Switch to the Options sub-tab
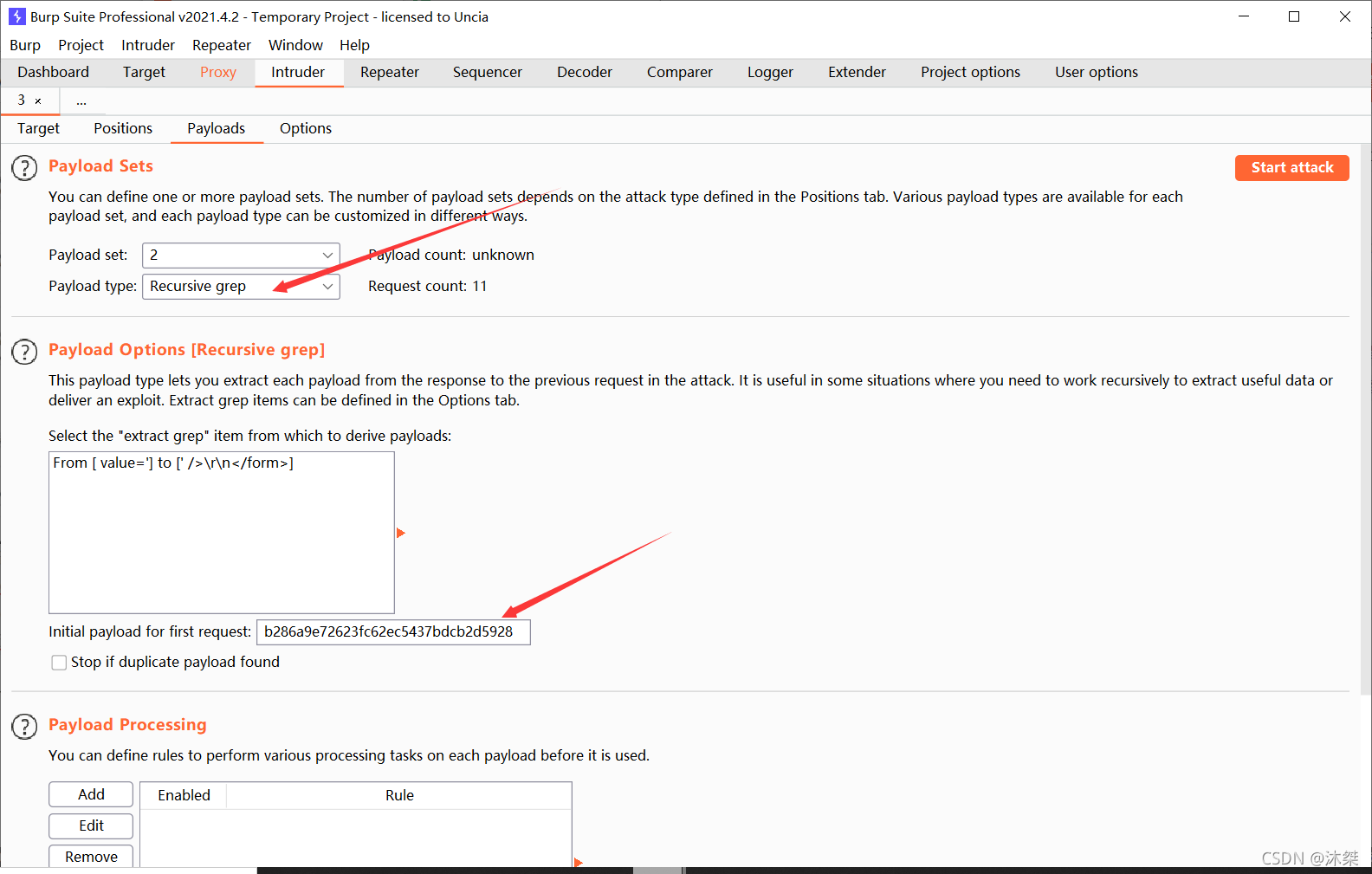The width and height of the screenshot is (1372, 874). (306, 129)
